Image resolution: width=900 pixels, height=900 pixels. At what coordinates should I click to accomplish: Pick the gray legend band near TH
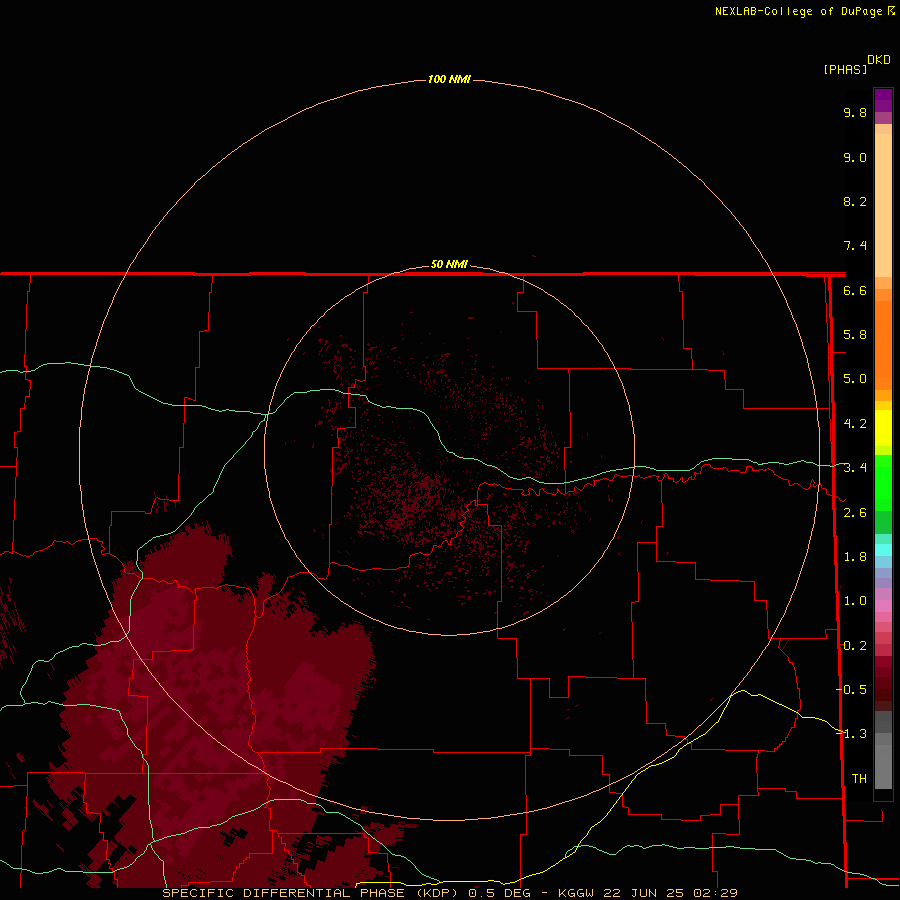click(x=883, y=766)
